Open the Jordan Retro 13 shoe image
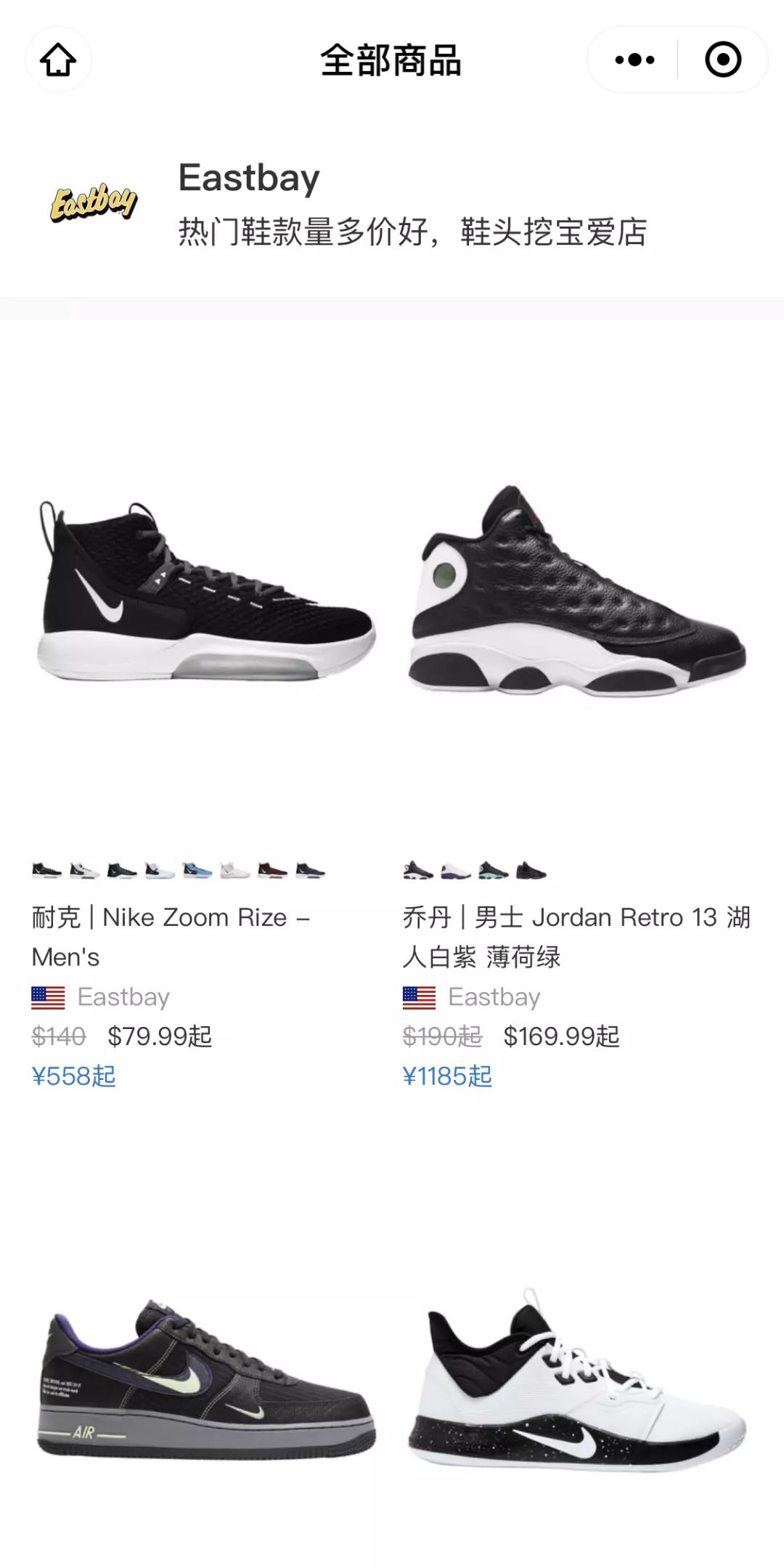This screenshot has width=784, height=1568. (577, 588)
